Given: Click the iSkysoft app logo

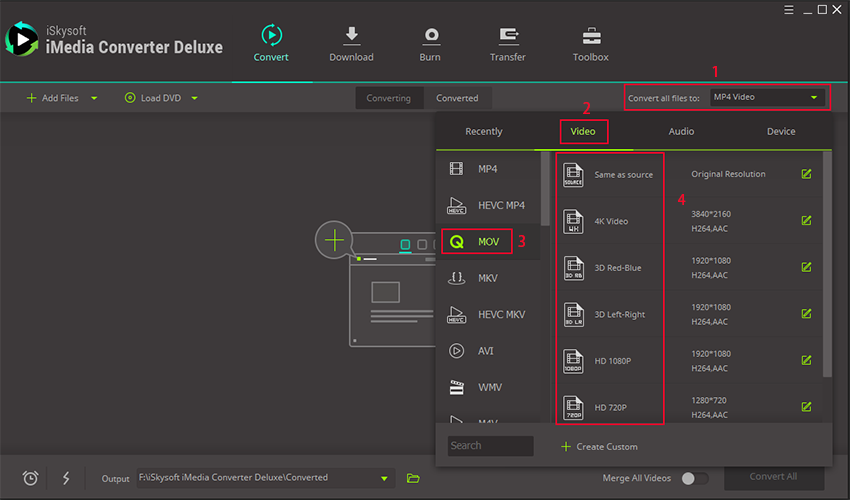Looking at the screenshot, I should 21,39.
